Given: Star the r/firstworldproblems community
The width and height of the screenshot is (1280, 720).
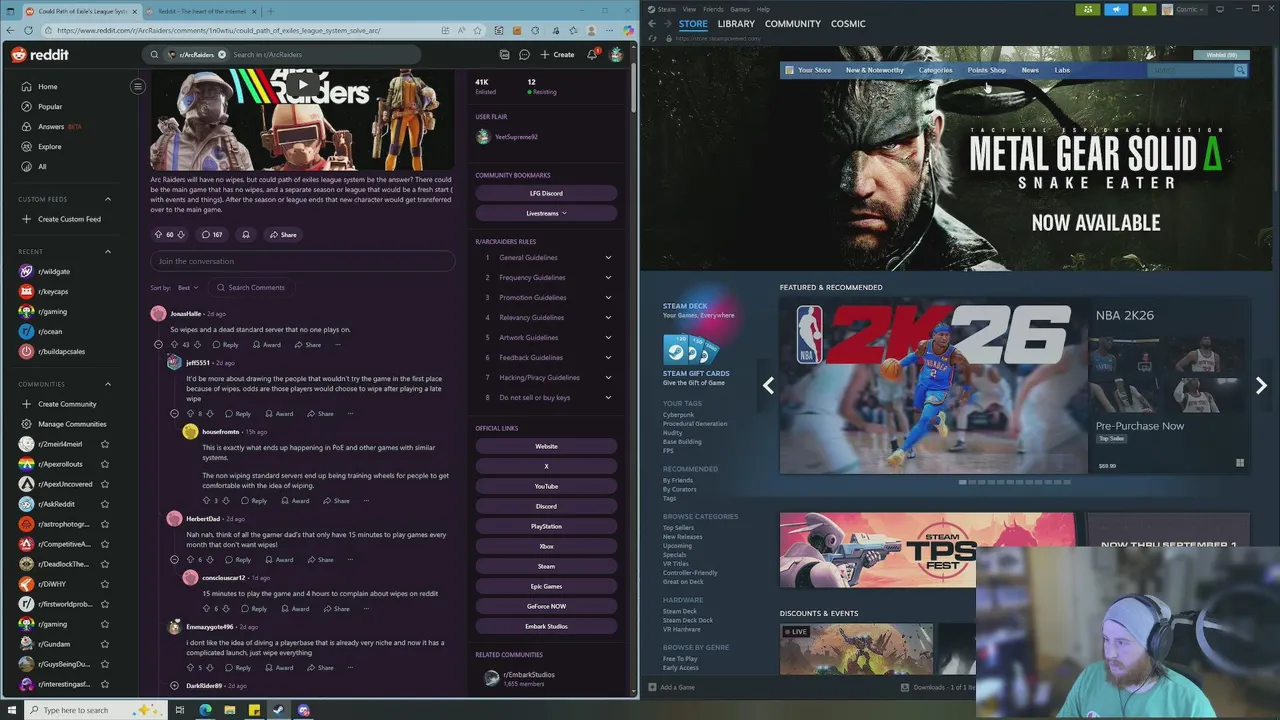Looking at the screenshot, I should pos(105,604).
